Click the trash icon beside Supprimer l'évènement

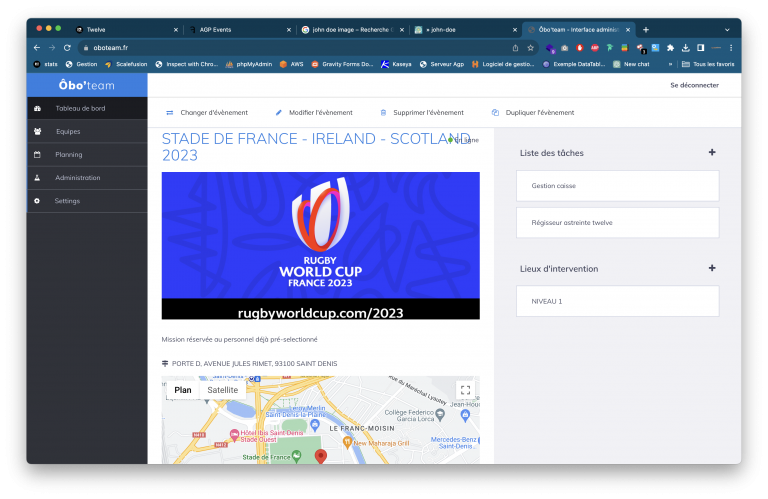pos(383,113)
